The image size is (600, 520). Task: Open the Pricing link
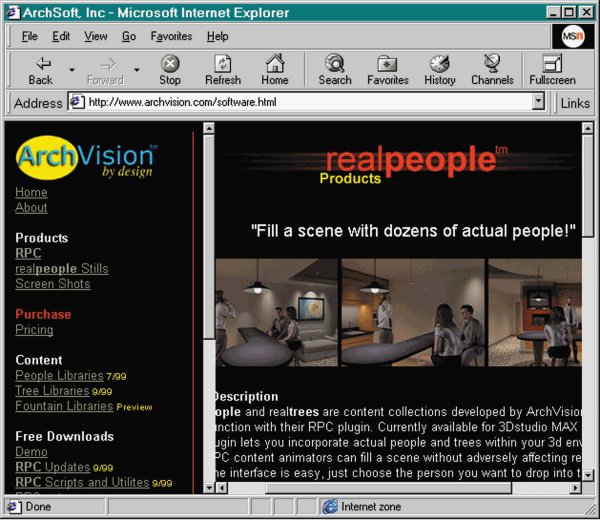34,330
